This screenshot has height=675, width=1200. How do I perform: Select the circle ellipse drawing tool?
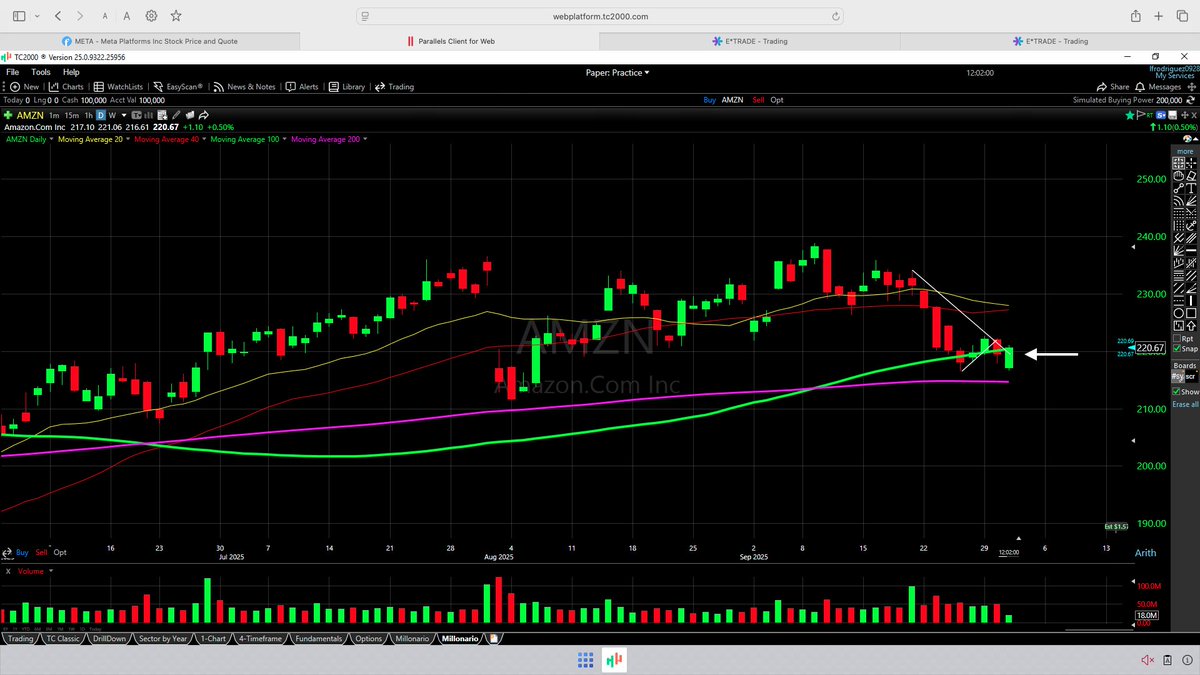click(x=1178, y=312)
